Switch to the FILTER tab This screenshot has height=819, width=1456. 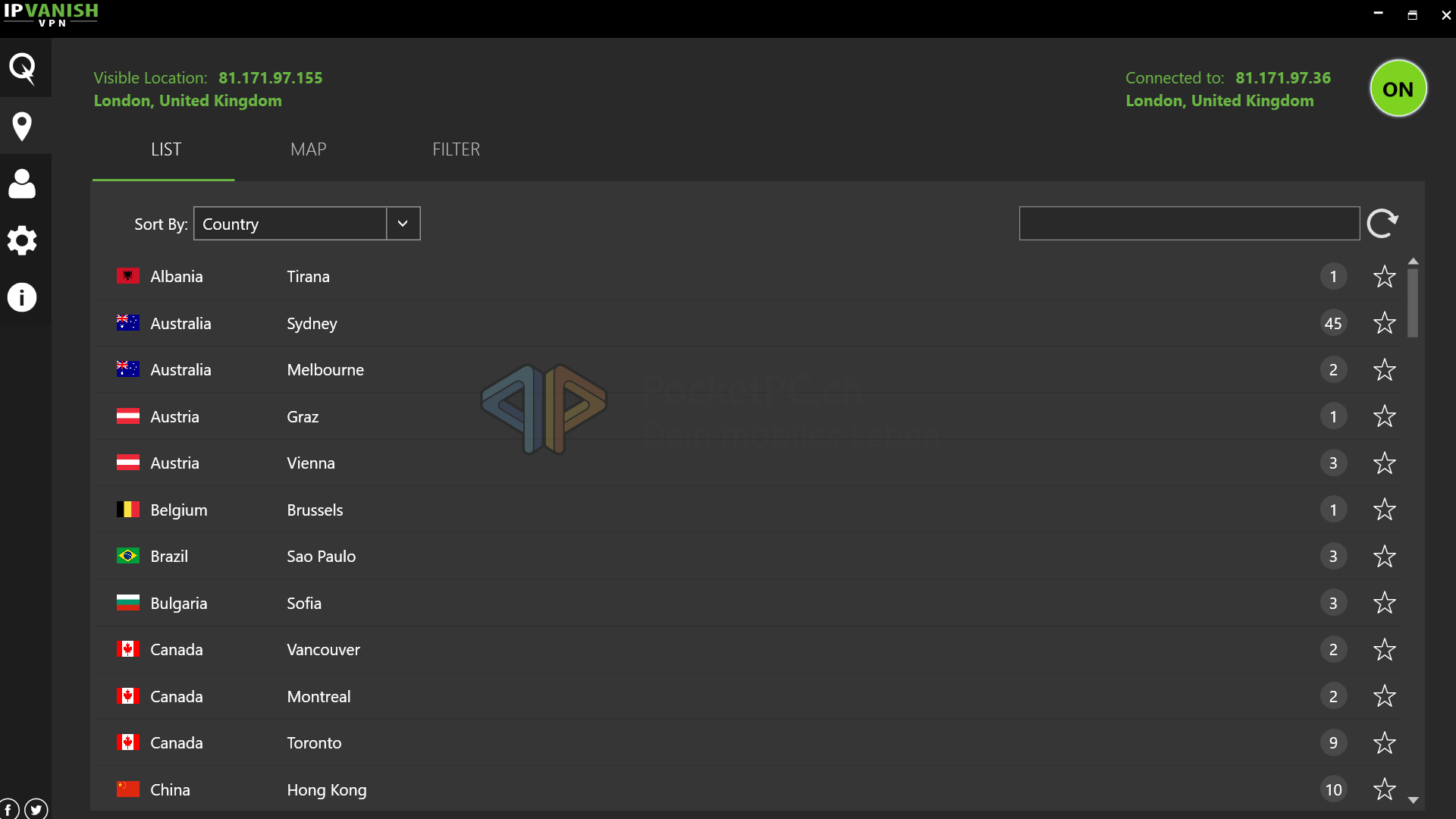pyautogui.click(x=456, y=149)
